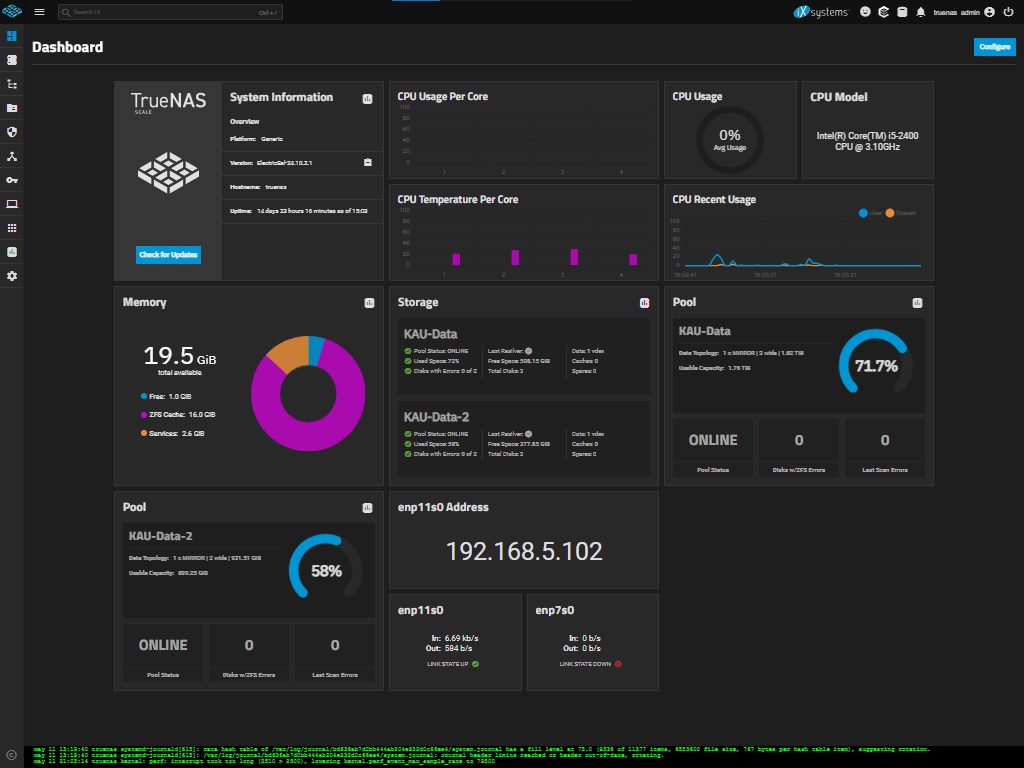Click the Hostname truenas line

click(258, 187)
